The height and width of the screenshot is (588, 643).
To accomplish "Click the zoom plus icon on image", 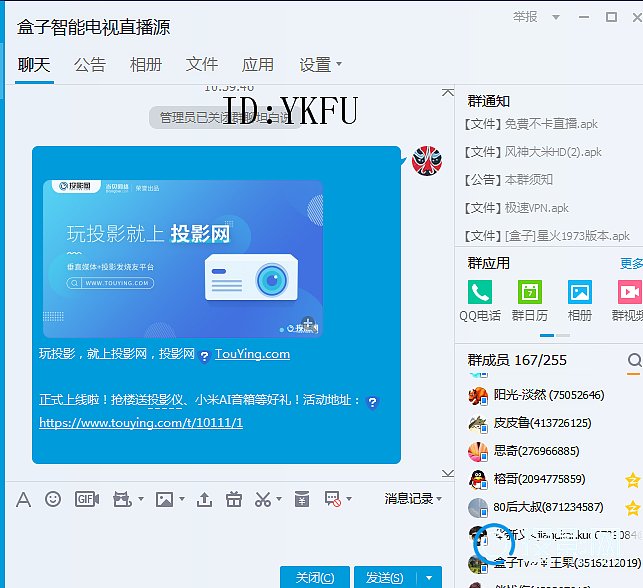I will [x=308, y=322].
